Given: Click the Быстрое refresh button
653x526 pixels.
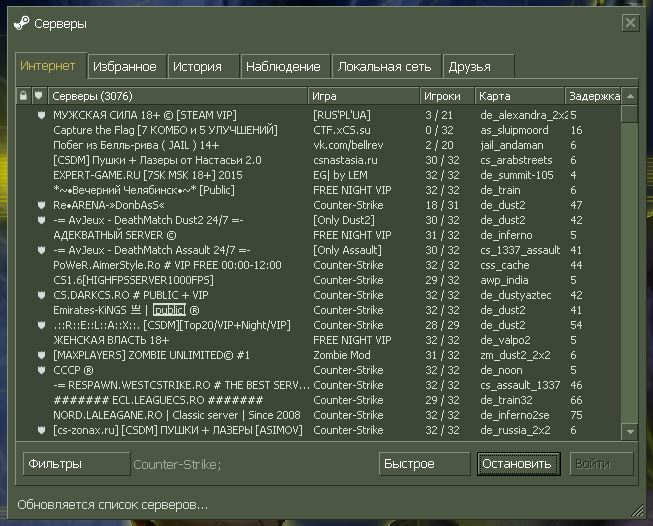Looking at the screenshot, I should pyautogui.click(x=424, y=464).
